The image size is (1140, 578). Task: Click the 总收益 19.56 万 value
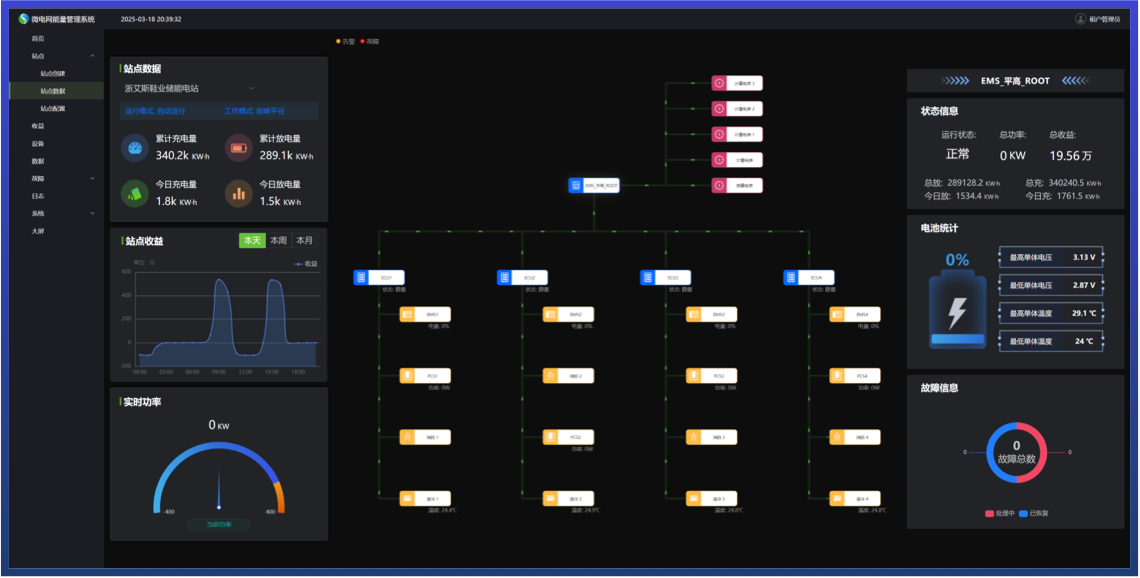(1070, 156)
